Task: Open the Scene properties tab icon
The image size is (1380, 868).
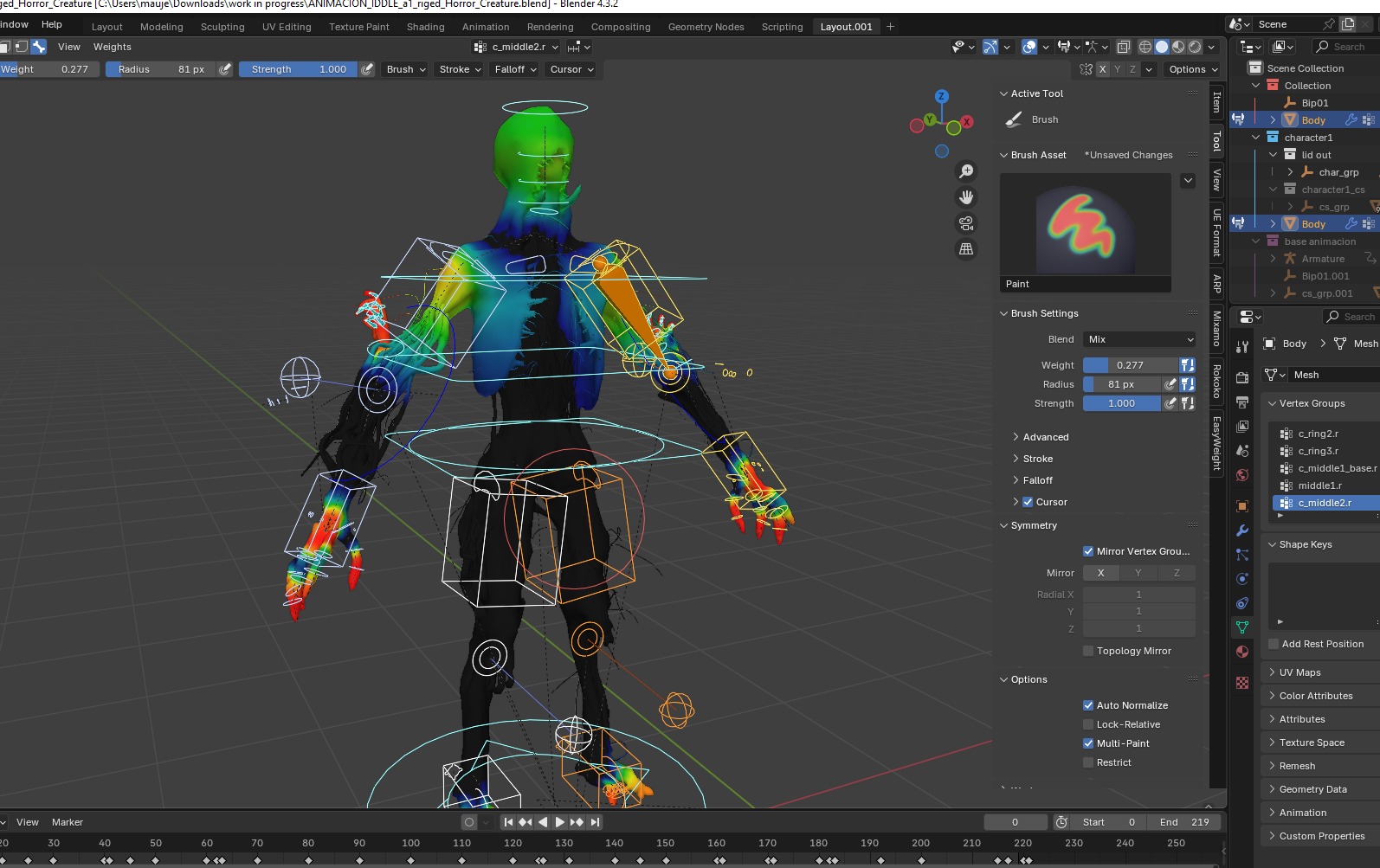Action: 1242,450
